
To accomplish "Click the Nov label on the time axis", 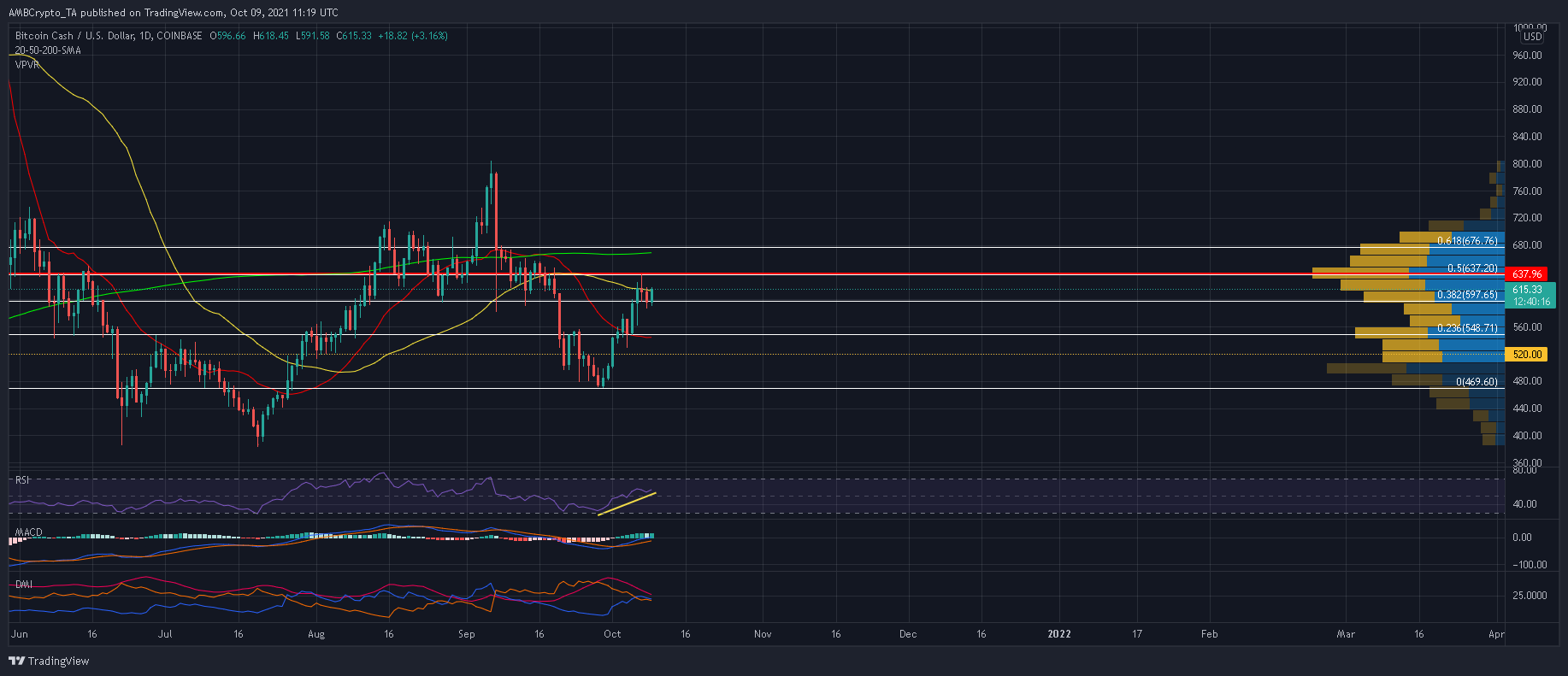I will pos(763,634).
